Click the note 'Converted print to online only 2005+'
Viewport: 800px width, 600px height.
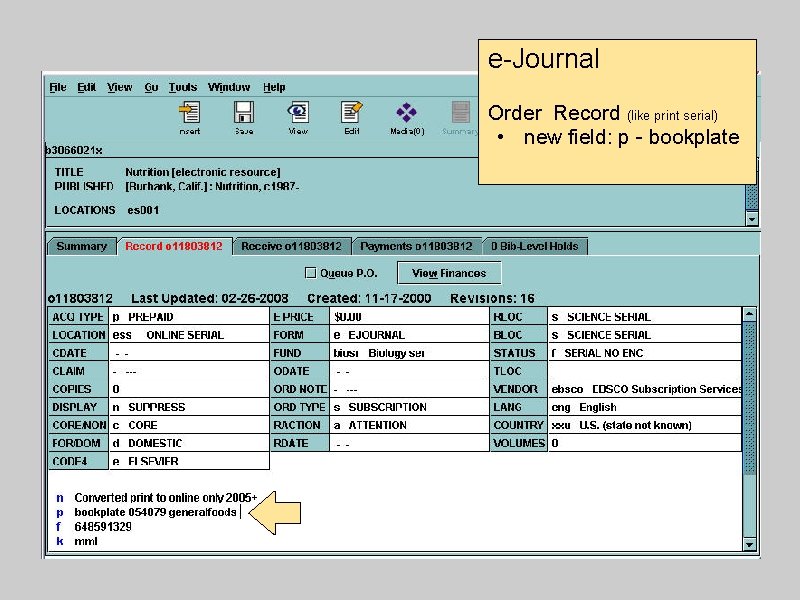point(166,497)
